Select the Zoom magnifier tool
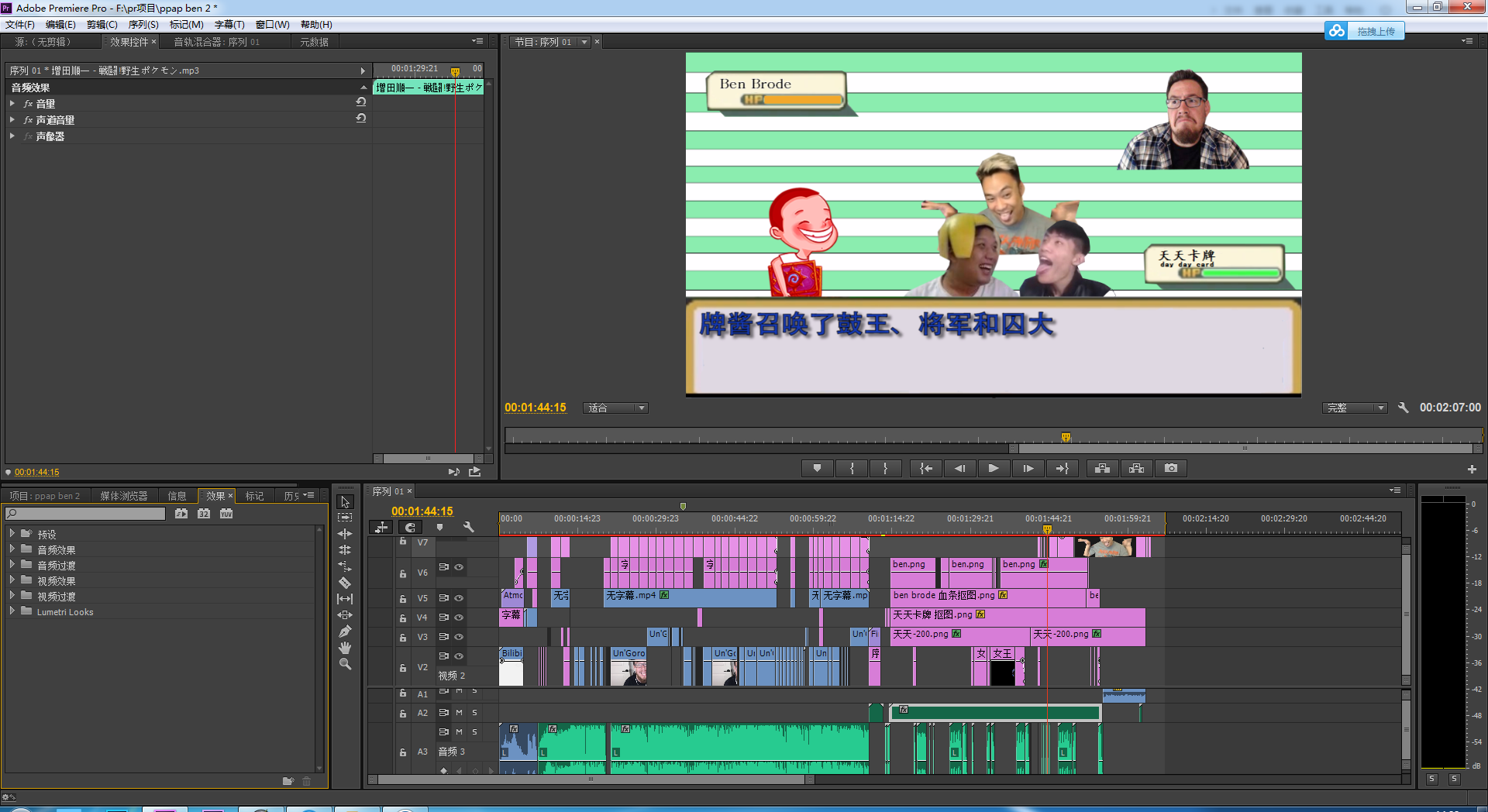 click(346, 664)
